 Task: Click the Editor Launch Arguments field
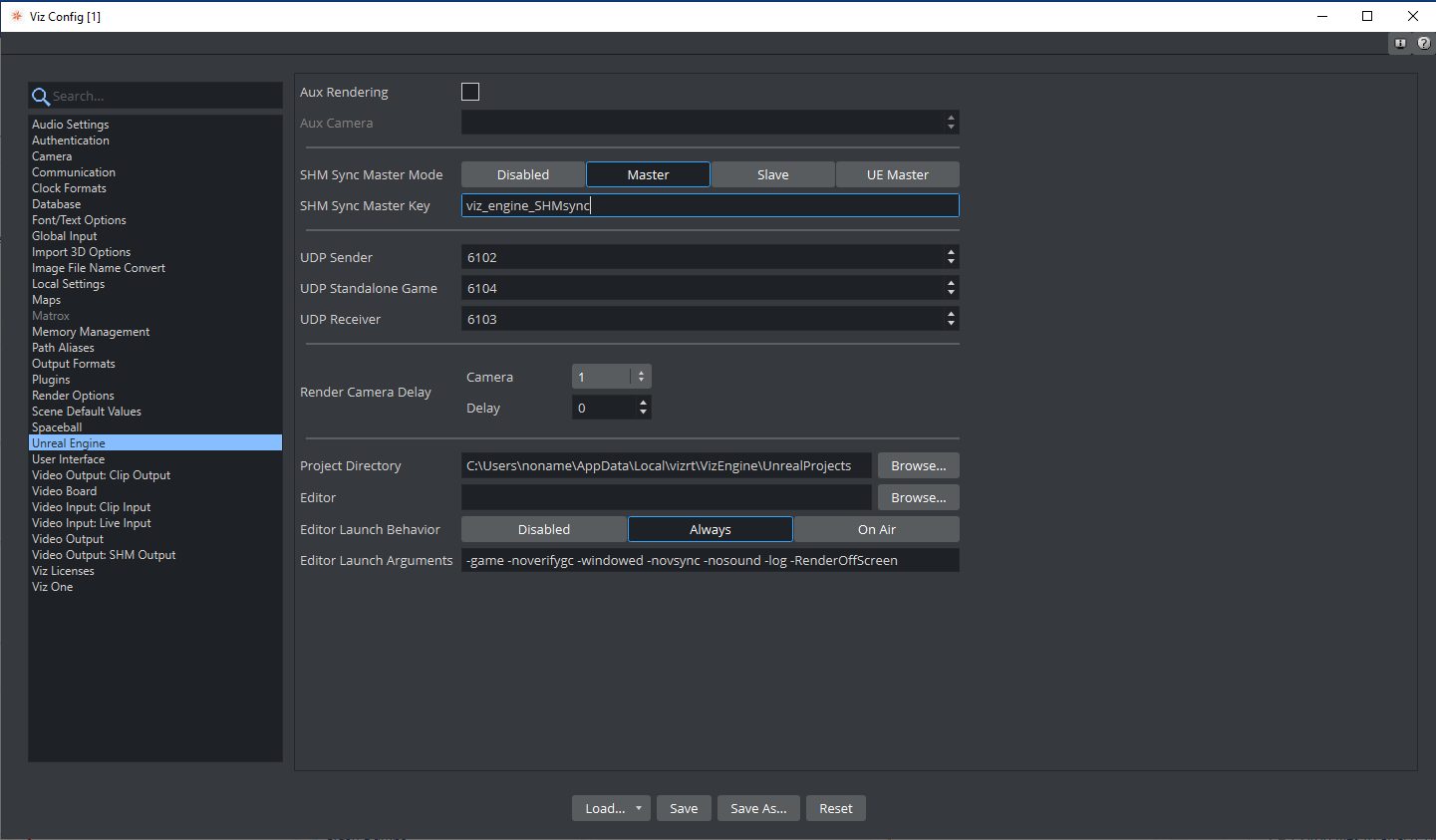[710, 560]
